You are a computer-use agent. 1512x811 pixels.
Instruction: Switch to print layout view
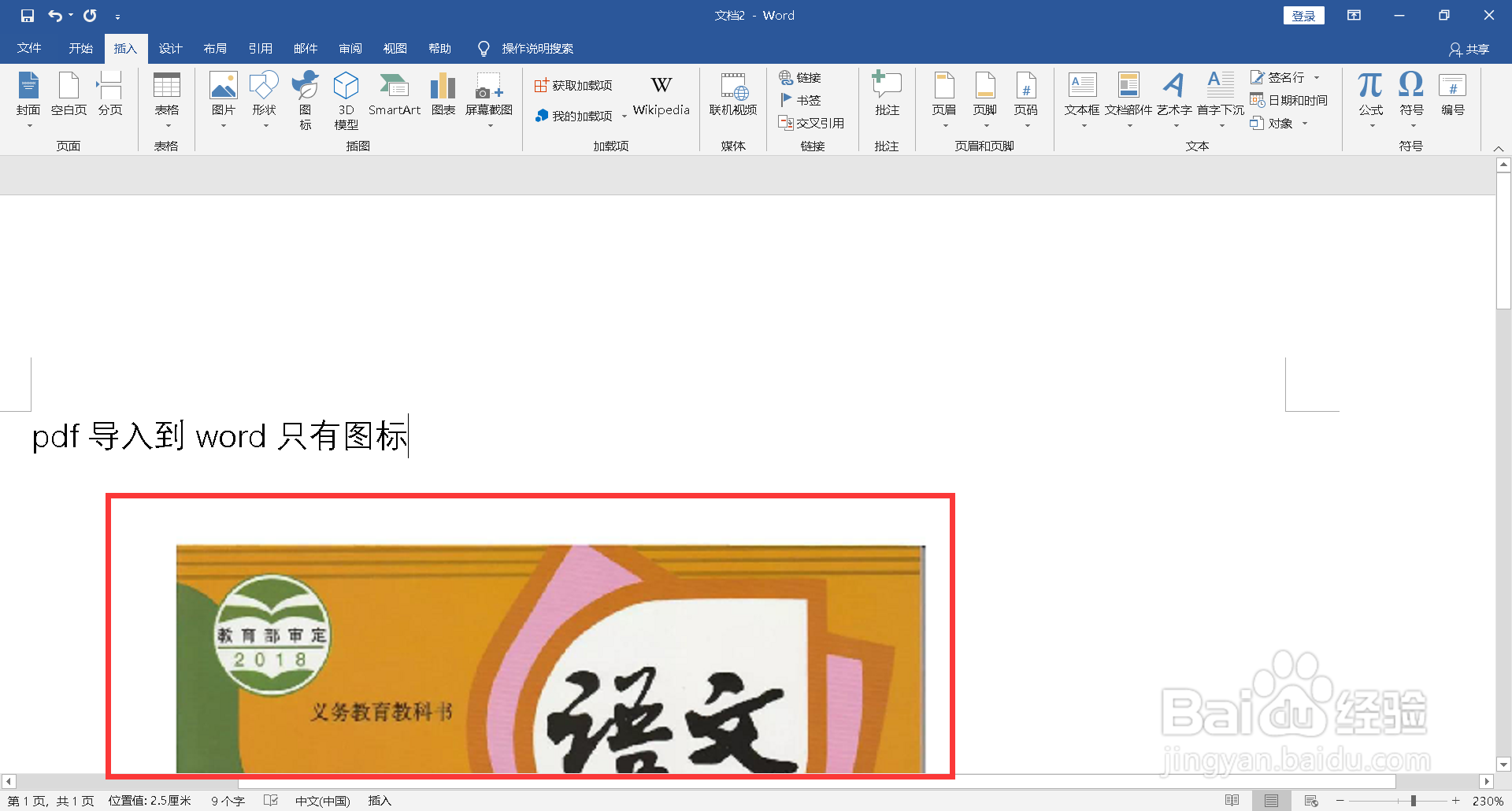click(1272, 801)
